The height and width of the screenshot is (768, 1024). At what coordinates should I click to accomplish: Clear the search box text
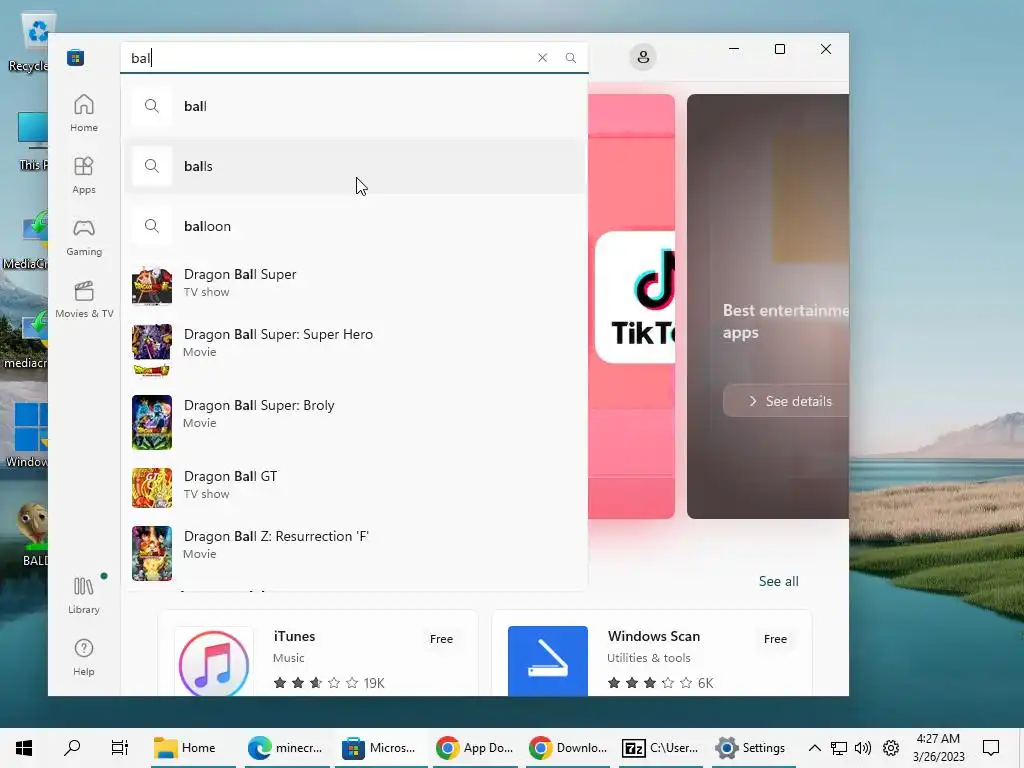pyautogui.click(x=542, y=57)
